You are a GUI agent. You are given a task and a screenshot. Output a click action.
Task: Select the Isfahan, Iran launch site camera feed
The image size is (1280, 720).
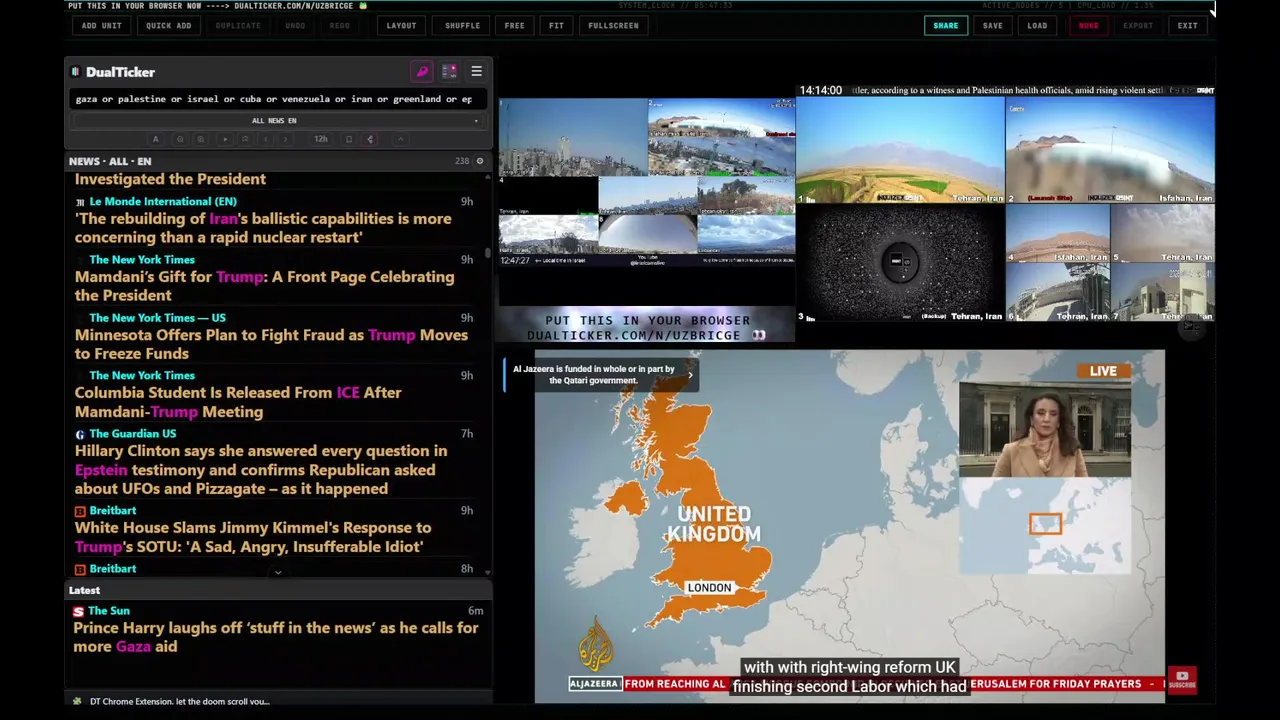pyautogui.click(x=1110, y=151)
